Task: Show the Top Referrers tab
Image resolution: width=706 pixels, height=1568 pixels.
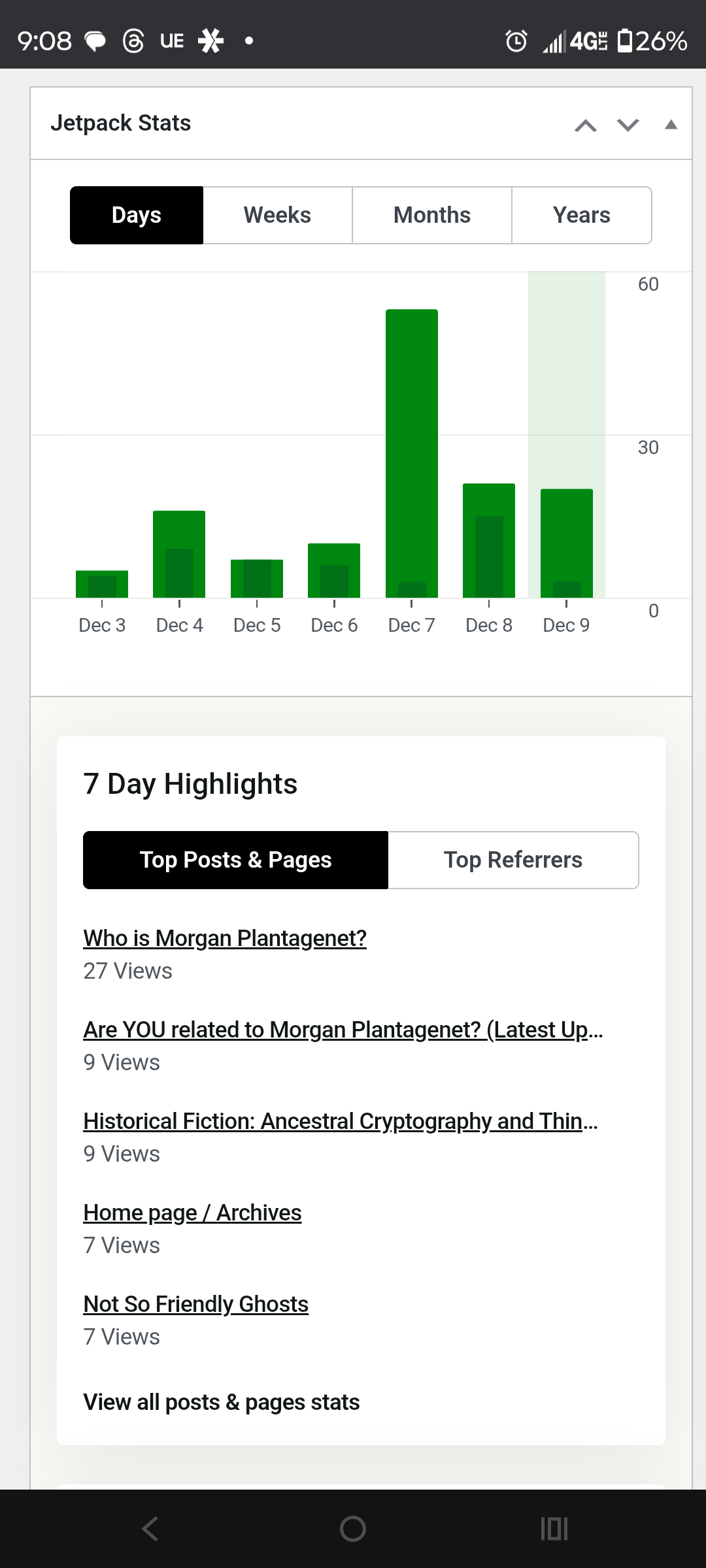Action: point(513,860)
